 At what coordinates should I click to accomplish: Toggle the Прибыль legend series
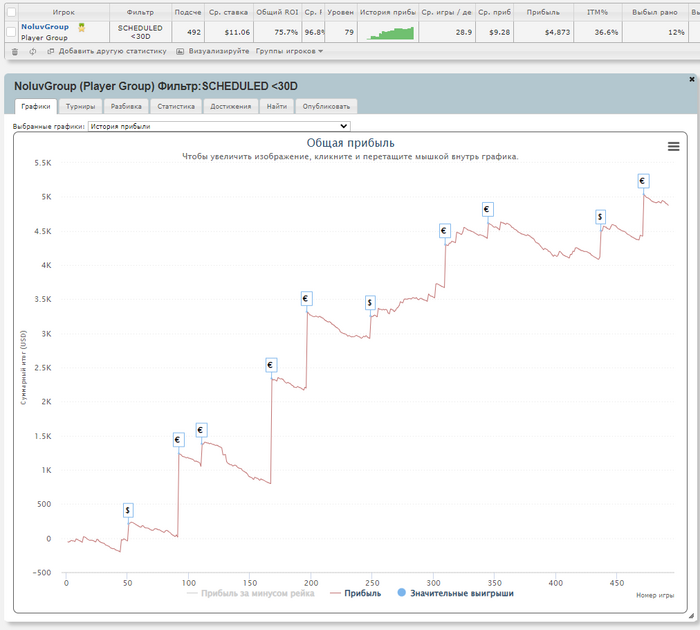point(355,593)
